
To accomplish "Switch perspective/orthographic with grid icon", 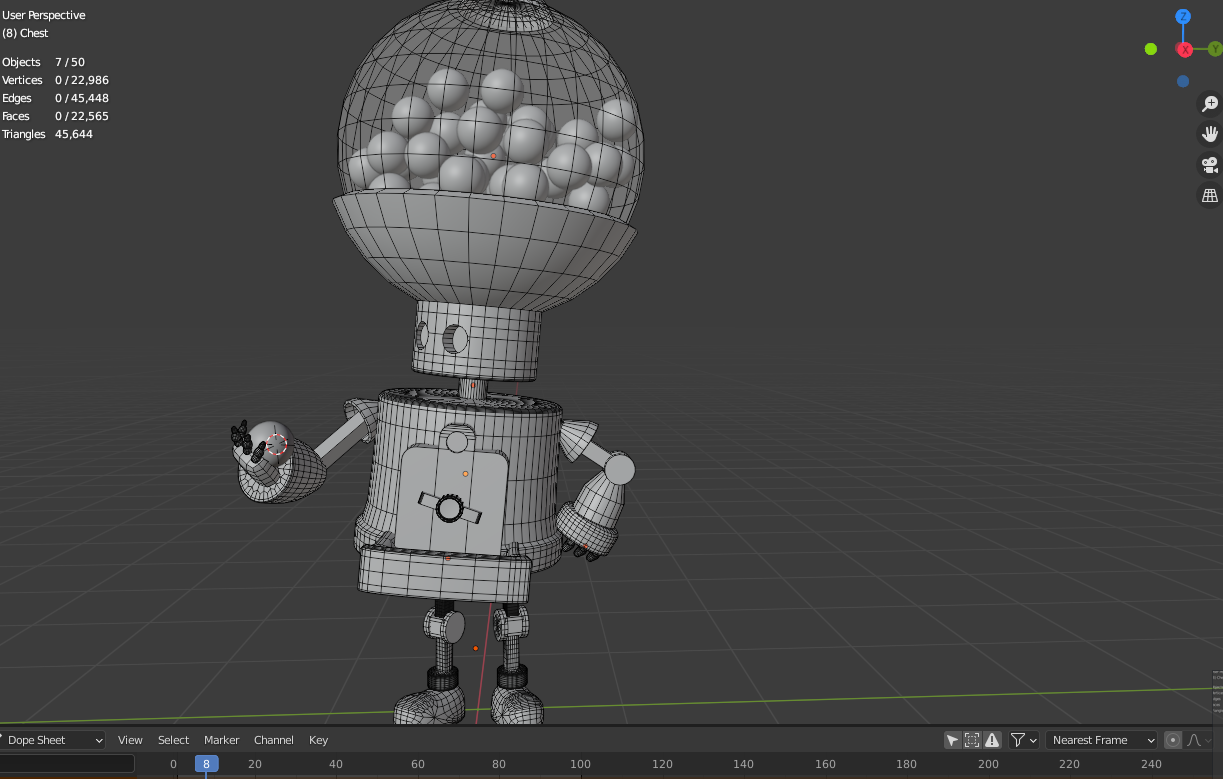I will [1210, 196].
